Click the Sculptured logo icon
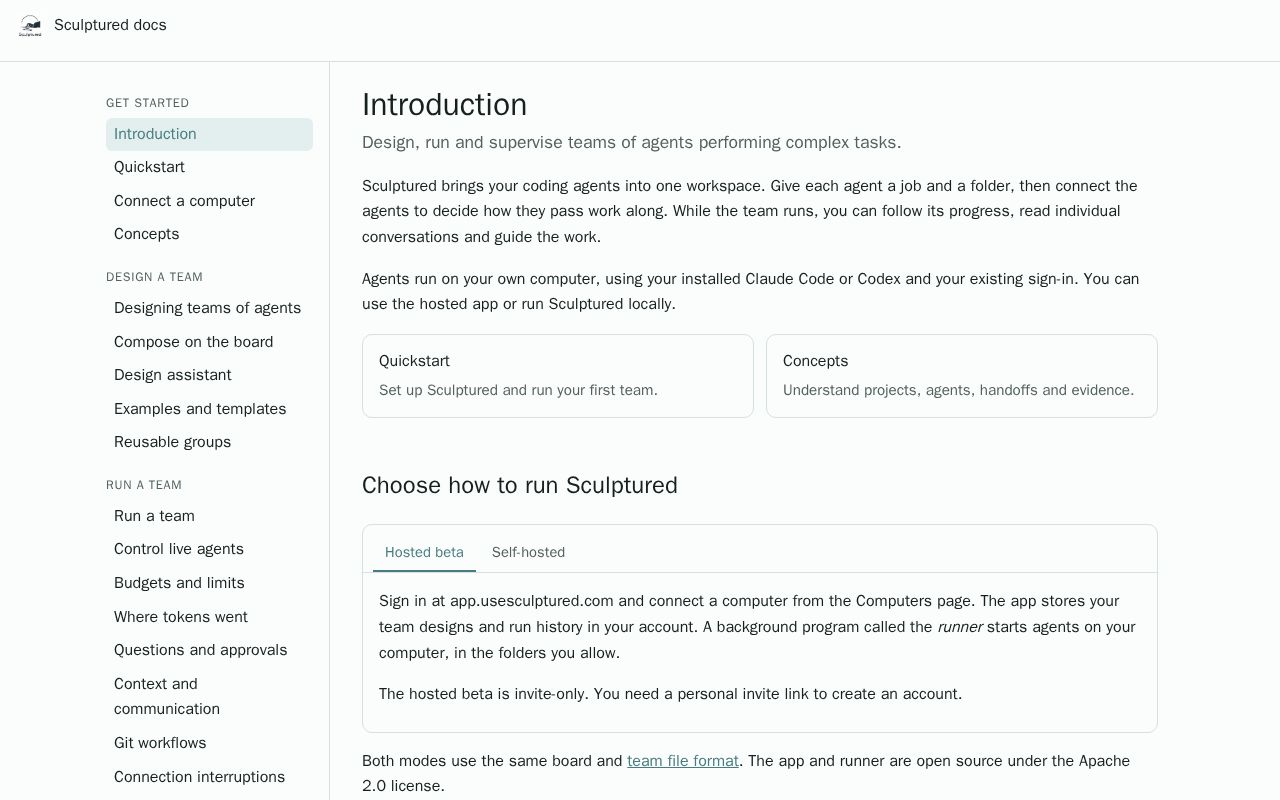The image size is (1280, 800). pos(31,25)
